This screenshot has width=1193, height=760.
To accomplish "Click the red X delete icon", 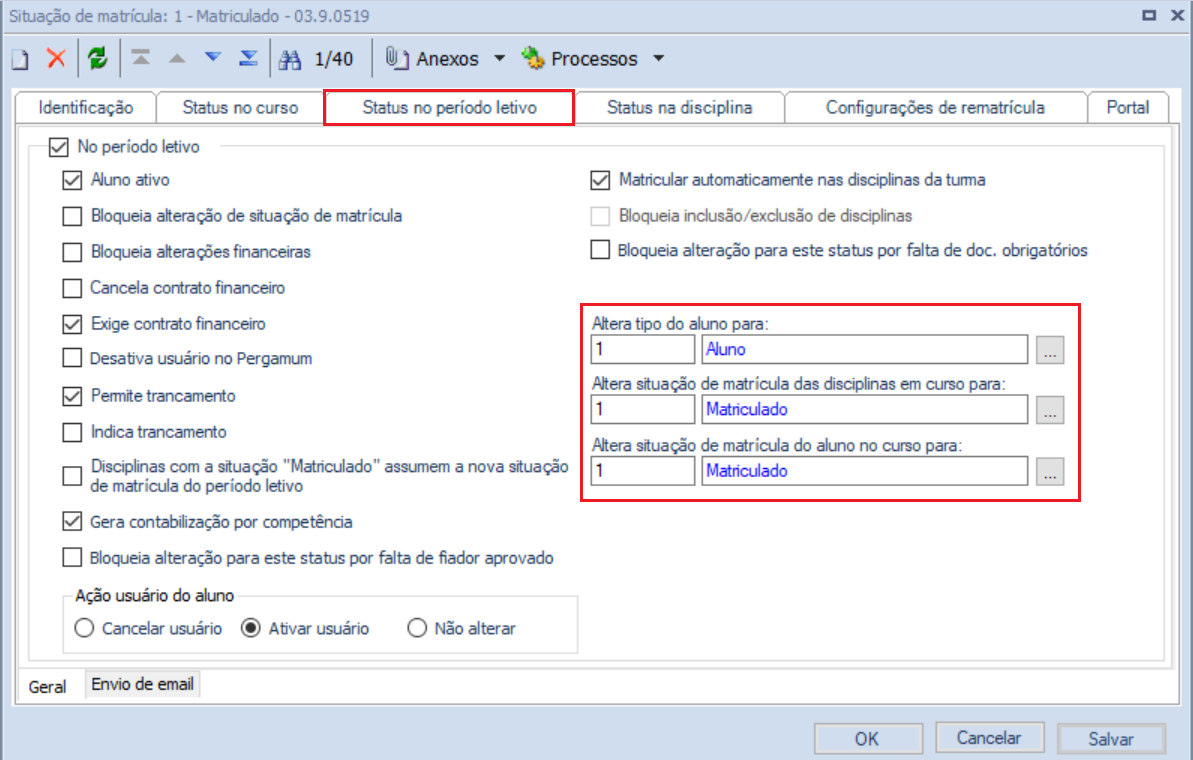I will coord(56,59).
